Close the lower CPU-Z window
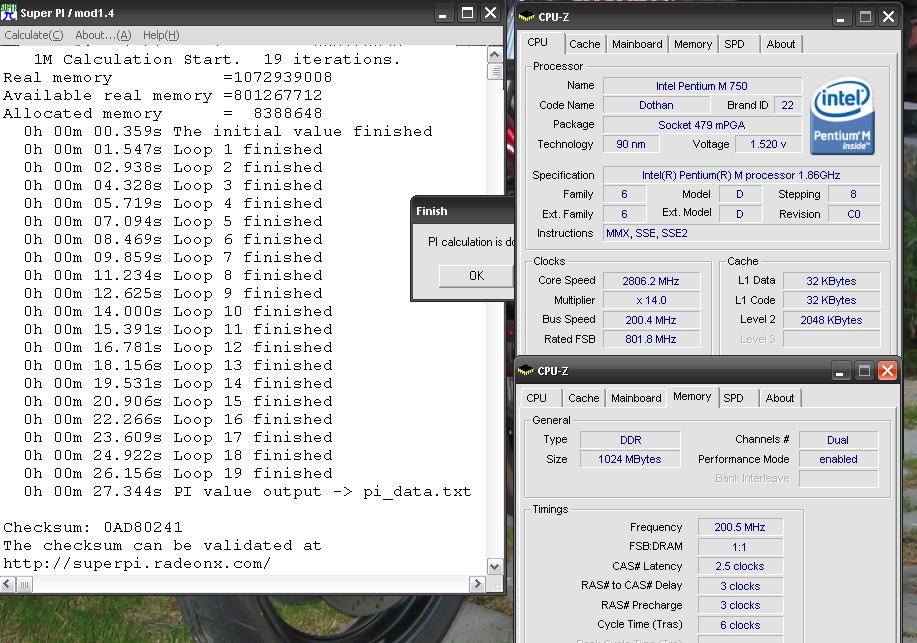This screenshot has width=917, height=643. point(887,370)
